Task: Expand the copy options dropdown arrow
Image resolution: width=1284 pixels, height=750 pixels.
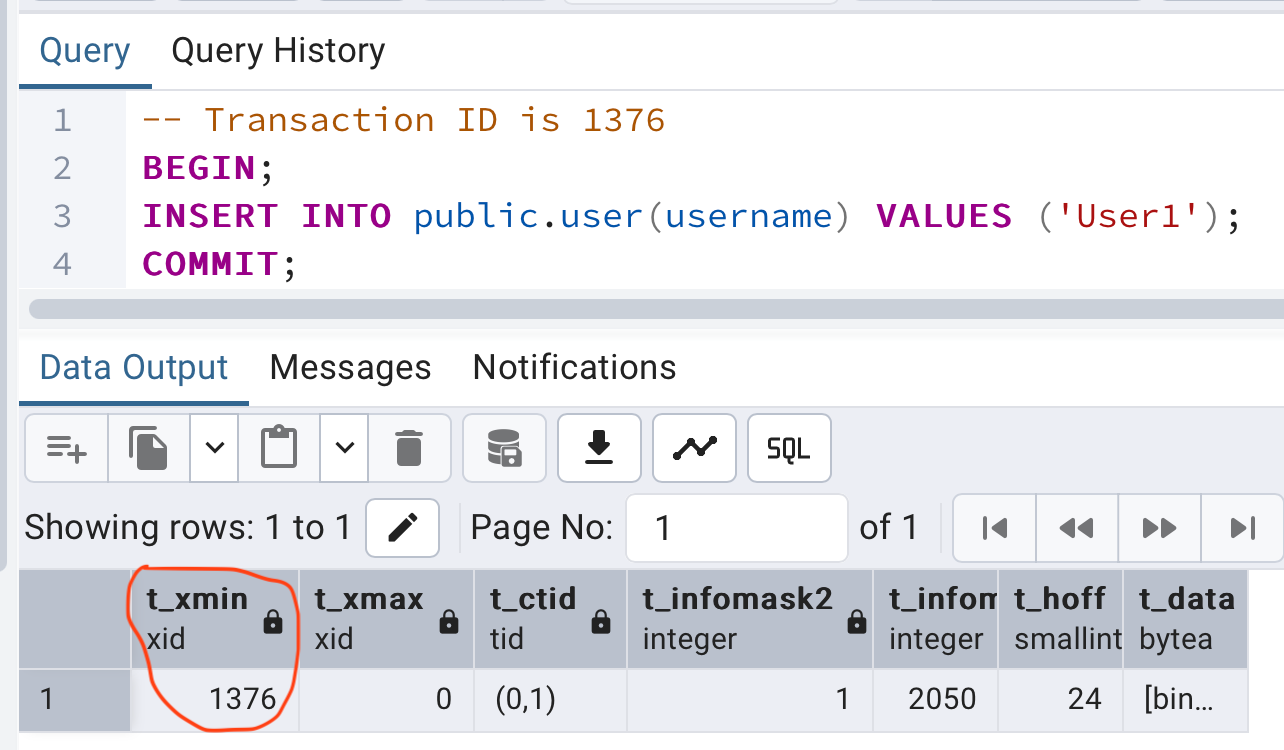Action: coord(214,447)
